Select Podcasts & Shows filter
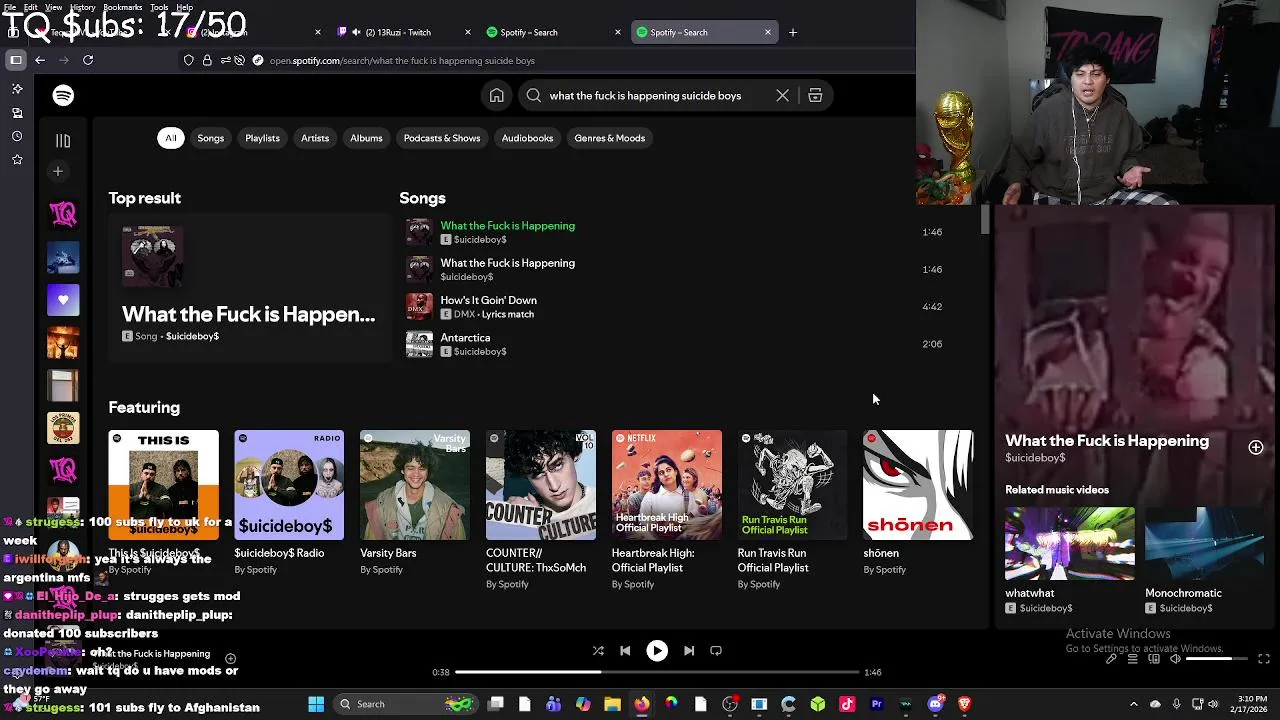 pyautogui.click(x=442, y=138)
